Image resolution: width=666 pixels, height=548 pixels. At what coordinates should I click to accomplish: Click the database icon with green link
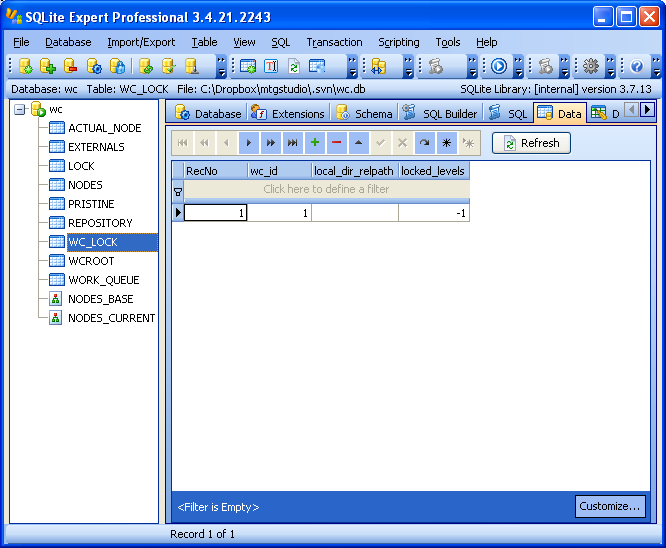pyautogui.click(x=146, y=66)
